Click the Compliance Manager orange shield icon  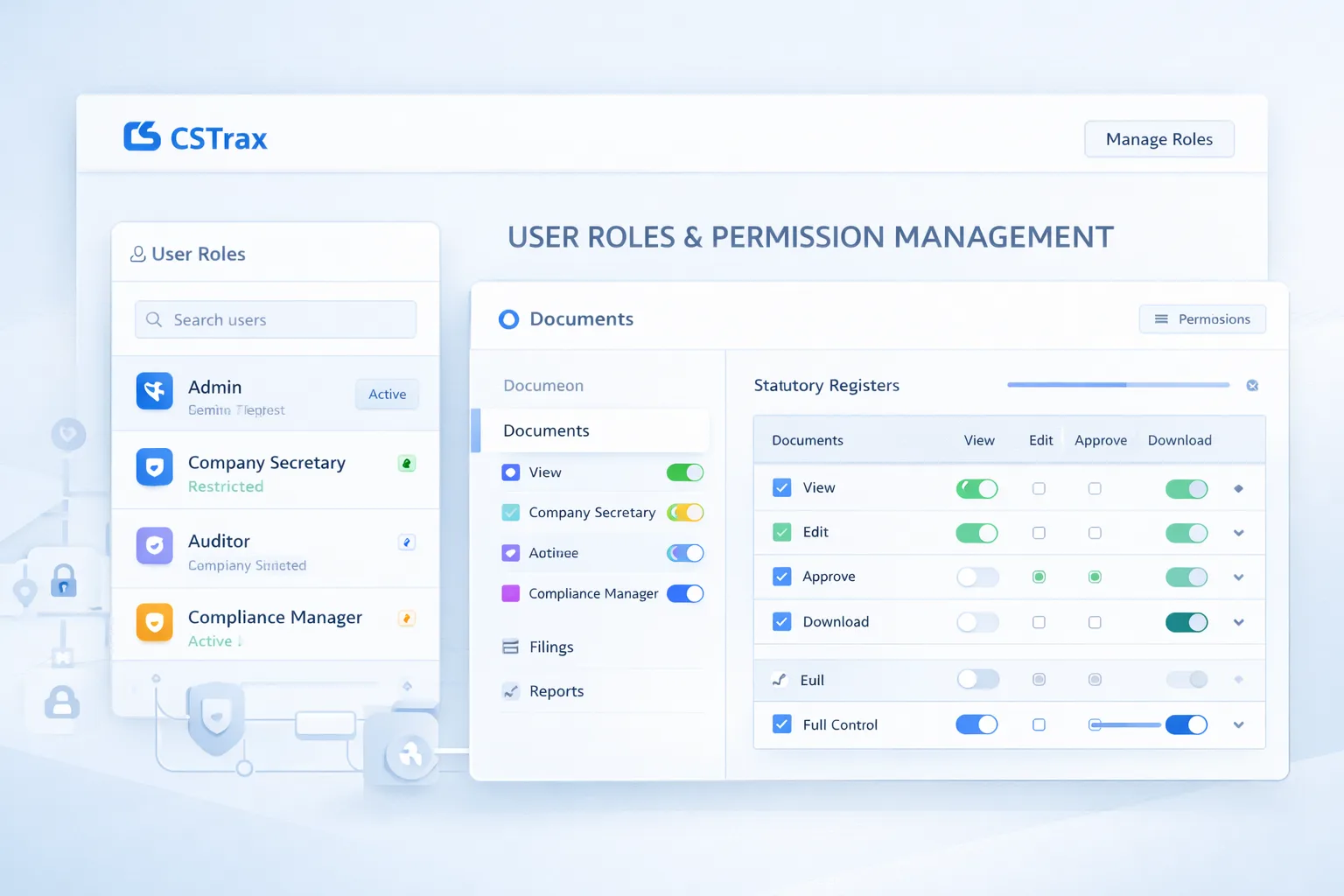click(x=155, y=623)
